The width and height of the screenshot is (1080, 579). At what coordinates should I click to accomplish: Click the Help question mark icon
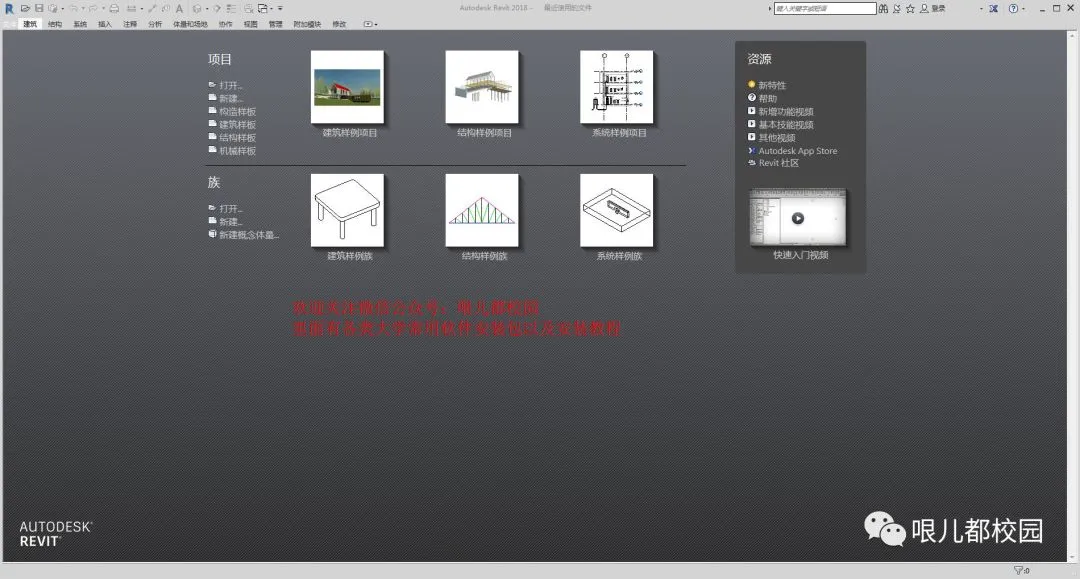(x=1013, y=8)
